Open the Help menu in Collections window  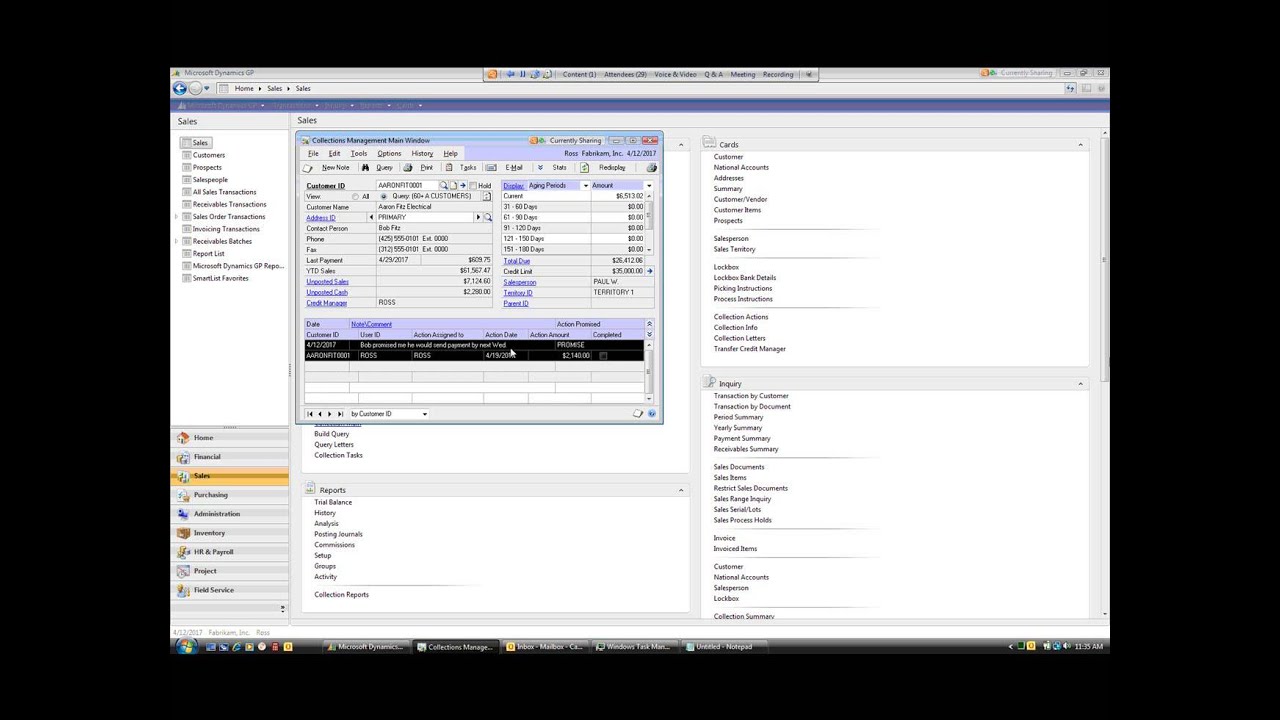(450, 153)
